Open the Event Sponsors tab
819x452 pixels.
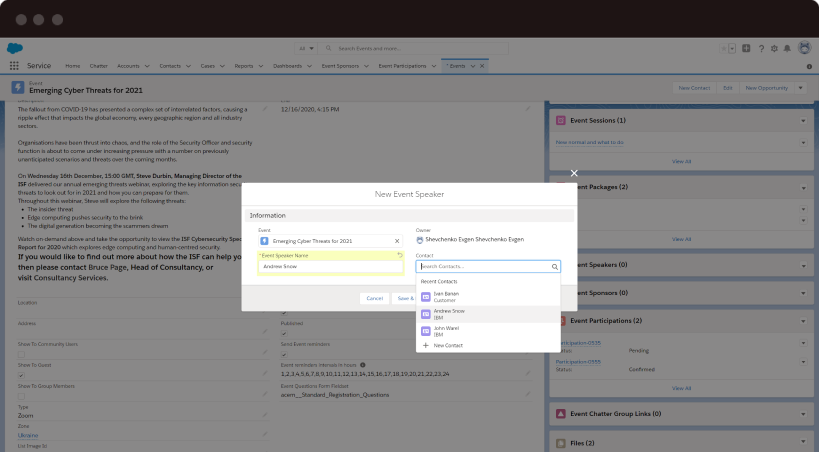340,66
